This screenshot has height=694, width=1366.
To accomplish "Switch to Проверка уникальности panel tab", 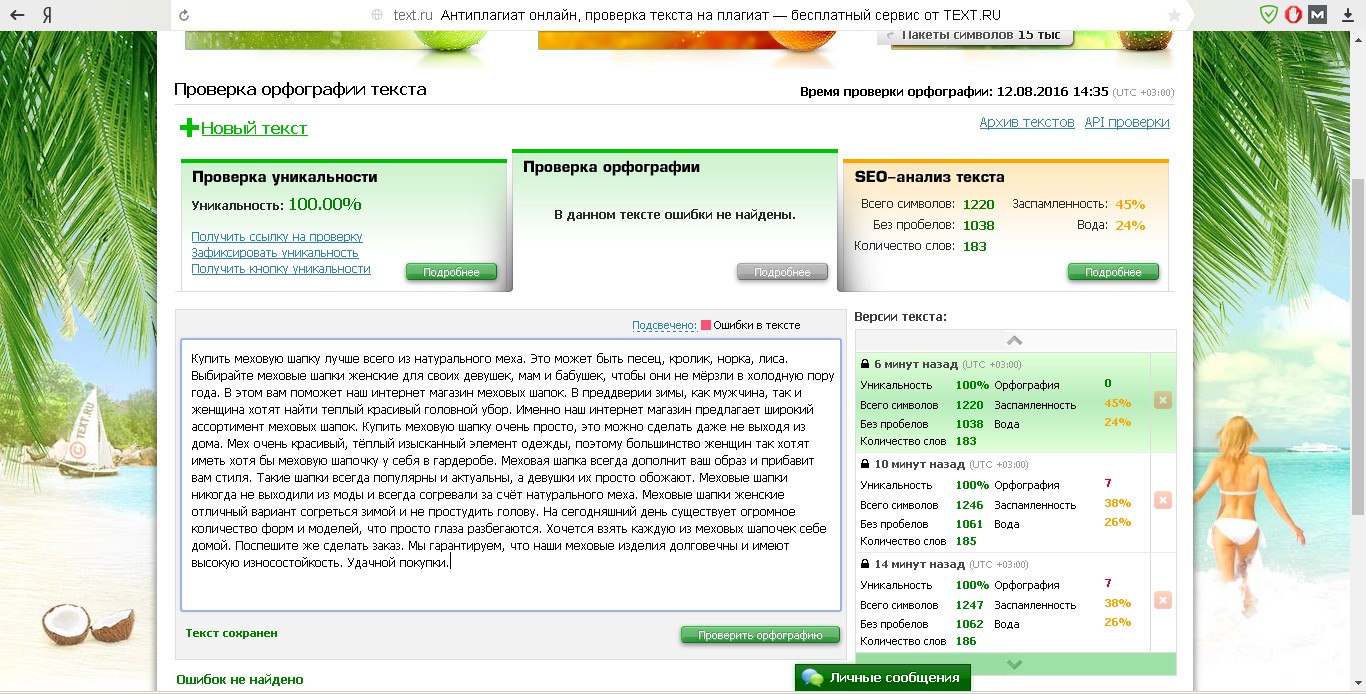I will 344,225.
